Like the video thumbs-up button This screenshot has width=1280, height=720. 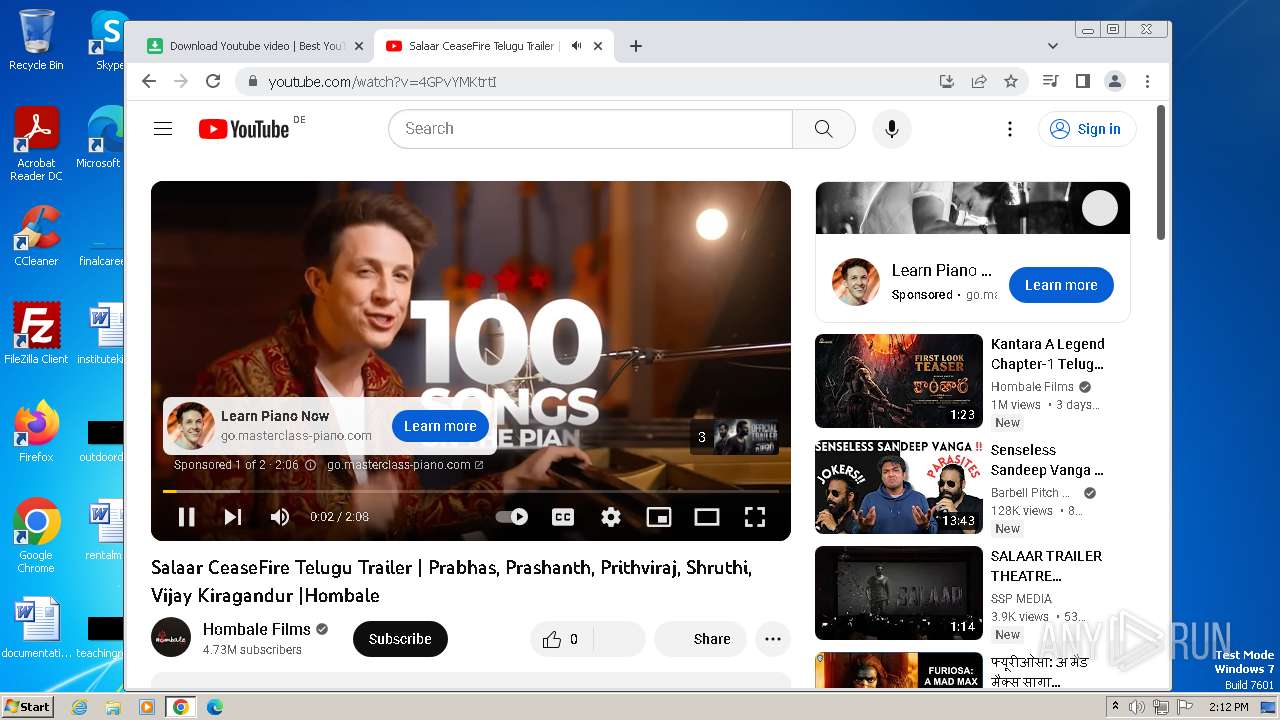[562, 639]
